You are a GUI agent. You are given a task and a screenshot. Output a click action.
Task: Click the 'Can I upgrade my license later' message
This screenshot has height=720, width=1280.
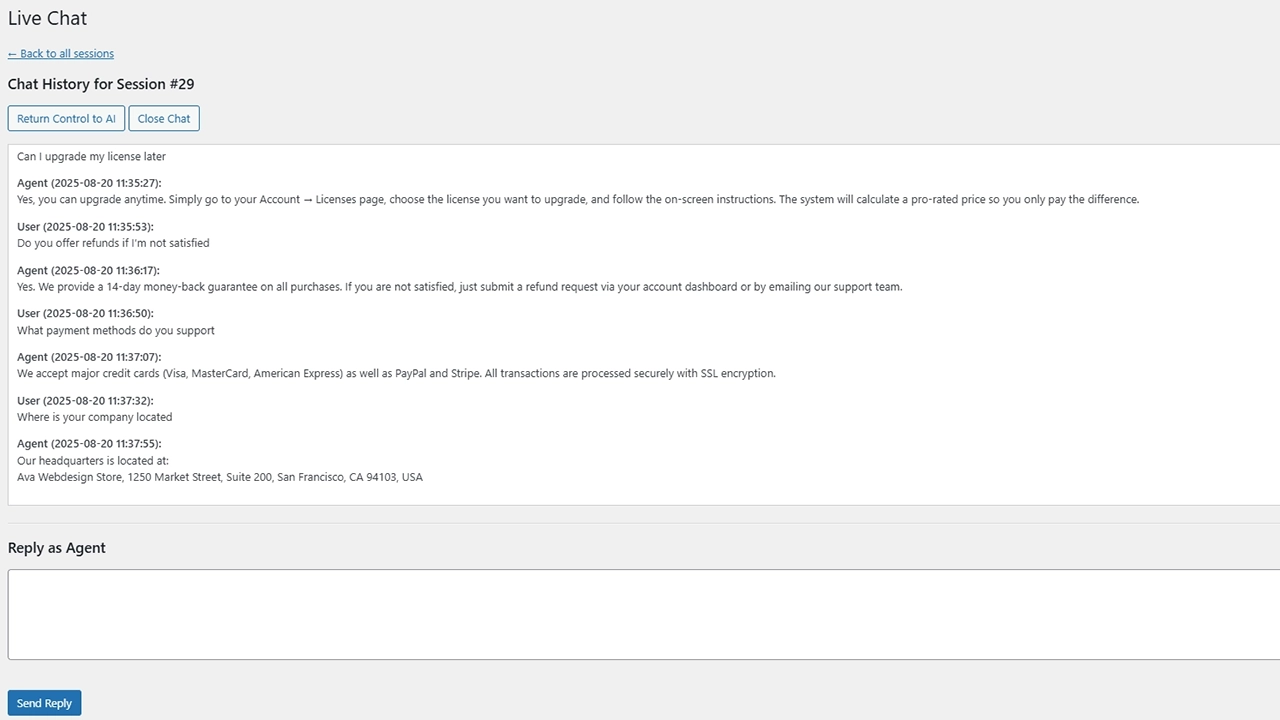[91, 156]
